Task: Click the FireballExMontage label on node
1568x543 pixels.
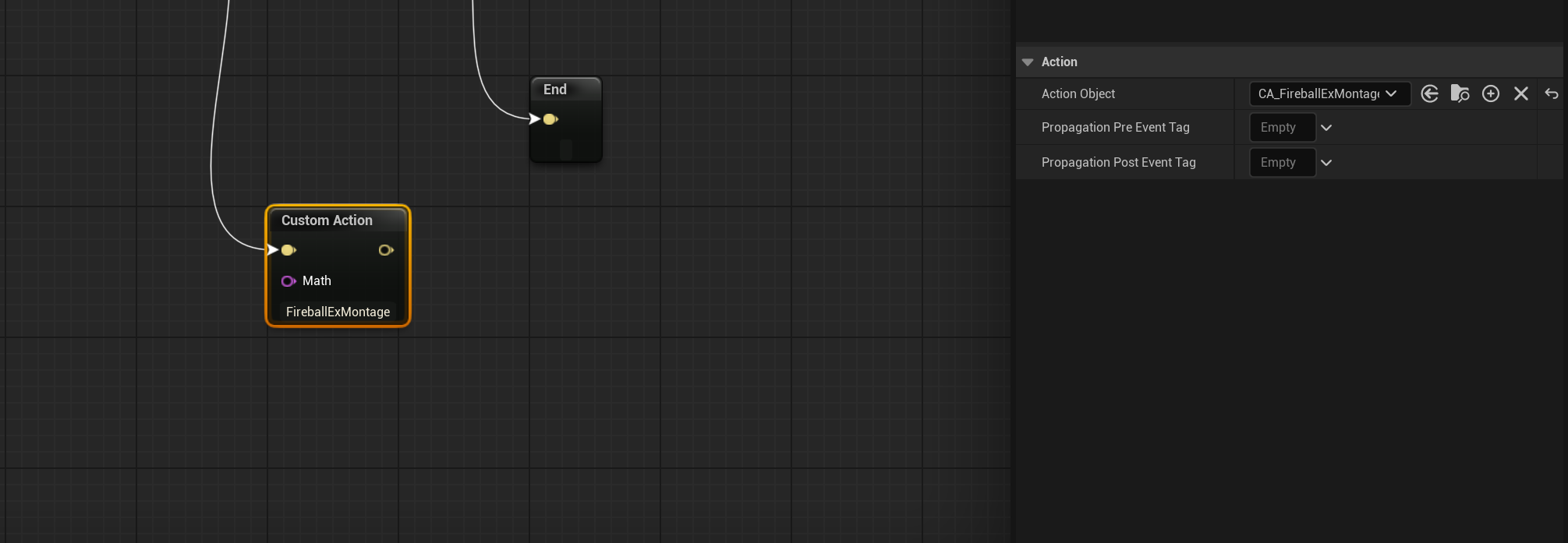Action: tap(338, 312)
